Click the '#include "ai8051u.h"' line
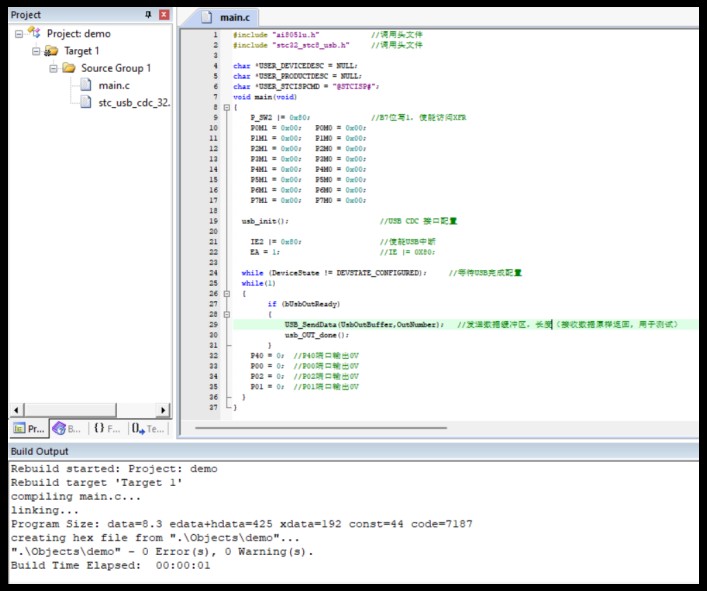The height and width of the screenshot is (591, 707). 276,35
